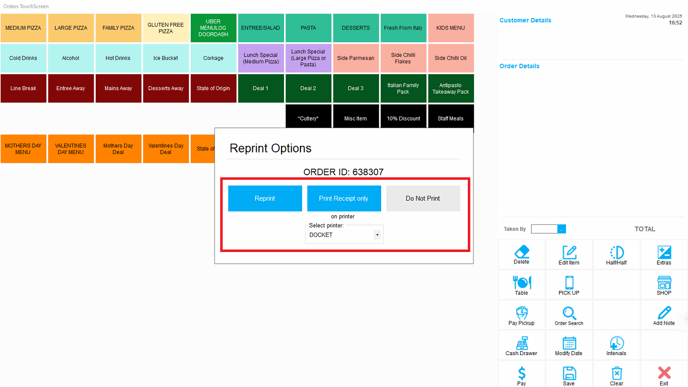
Task: Open the FAMILY PIZZA category
Action: click(118, 28)
